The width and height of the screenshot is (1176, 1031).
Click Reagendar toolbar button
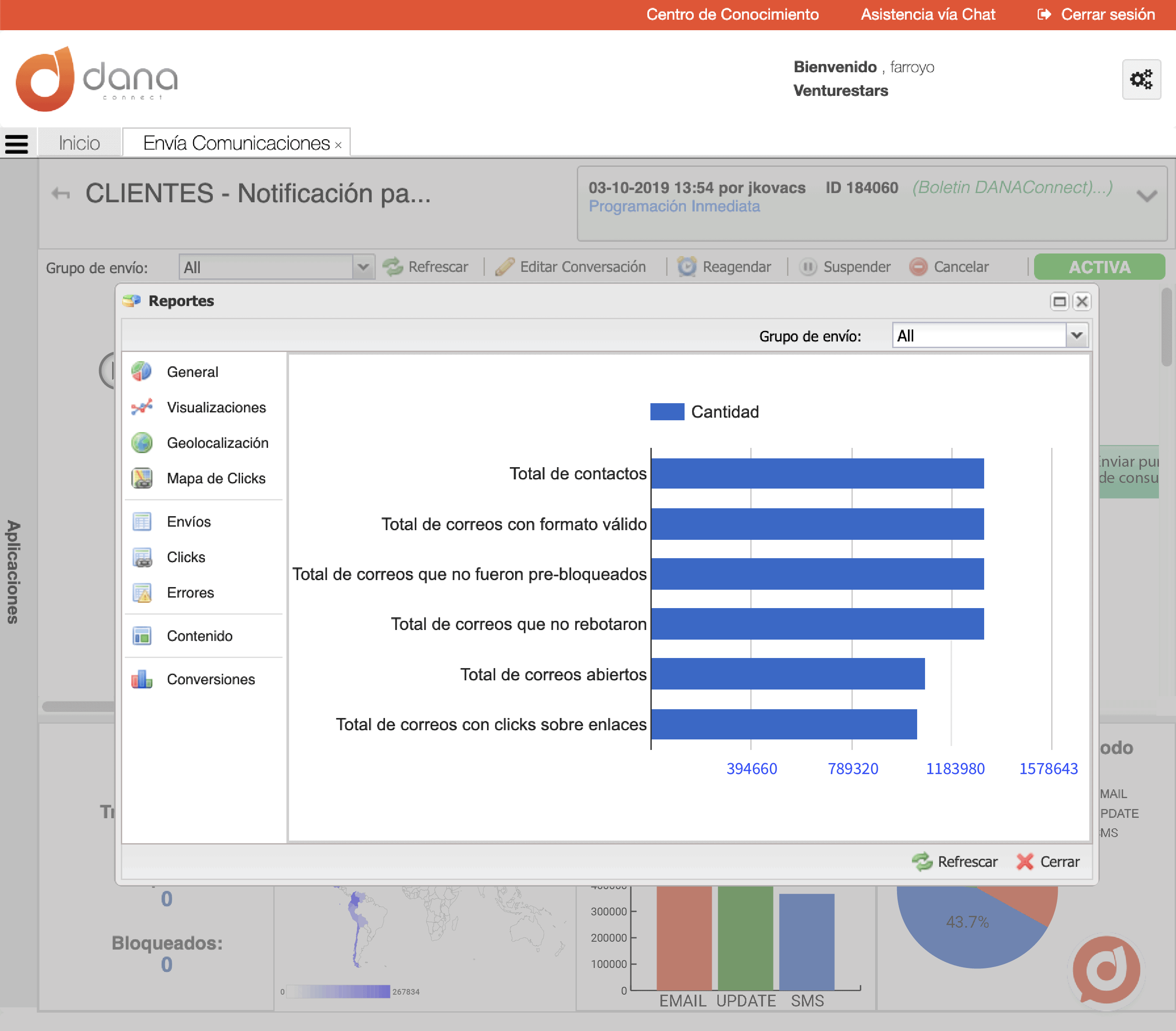click(724, 267)
